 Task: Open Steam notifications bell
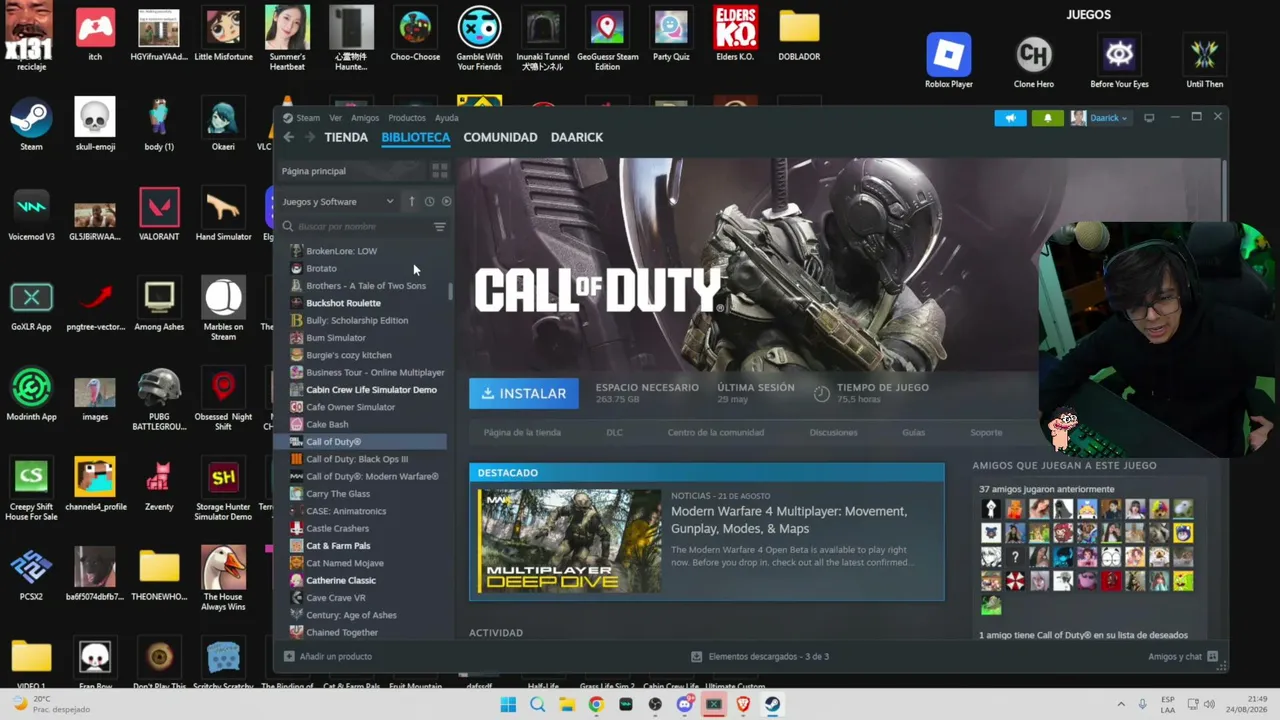[1047, 118]
